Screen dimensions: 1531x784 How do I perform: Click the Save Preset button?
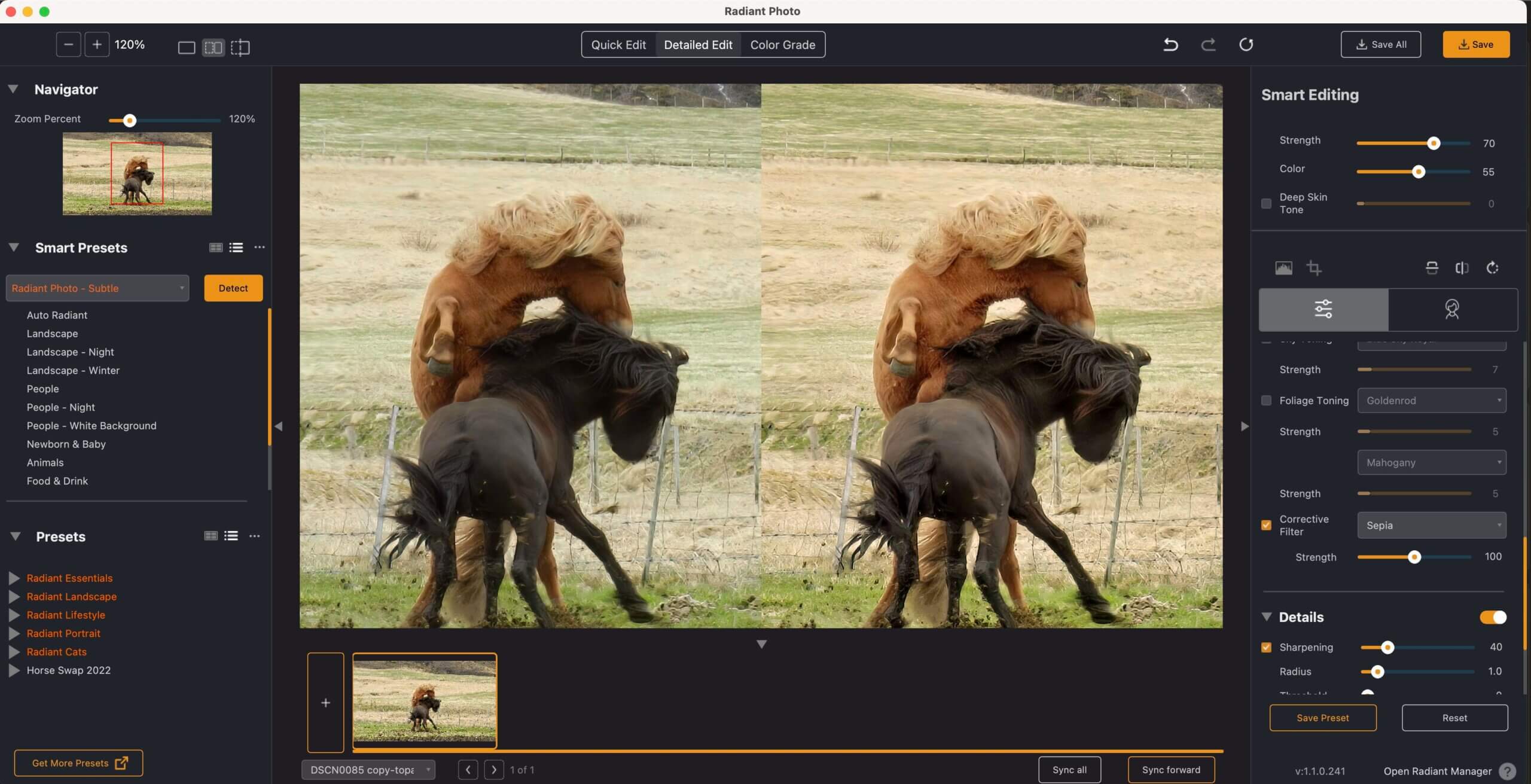[1322, 718]
